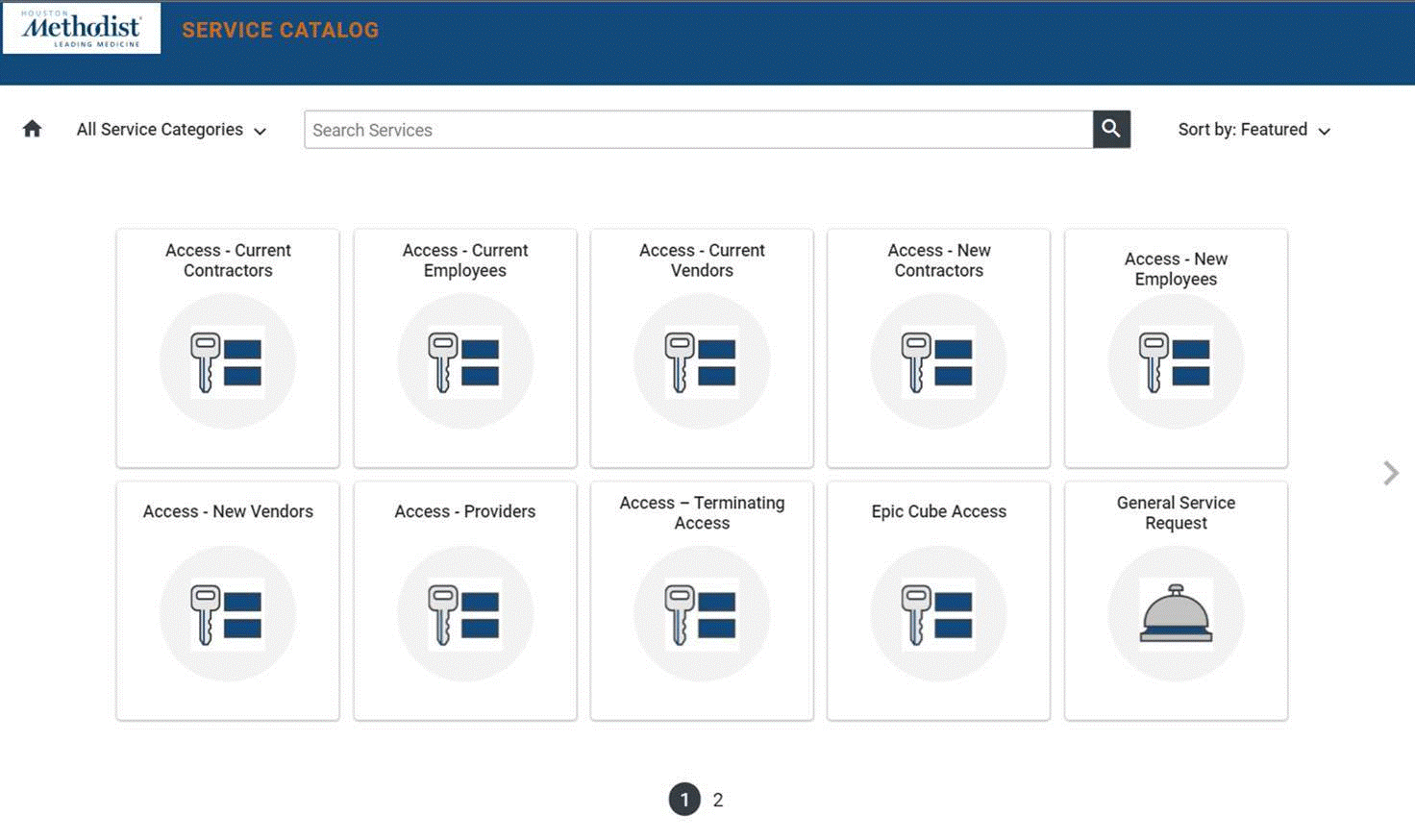Click the next page right chevron arrow

coord(1390,473)
